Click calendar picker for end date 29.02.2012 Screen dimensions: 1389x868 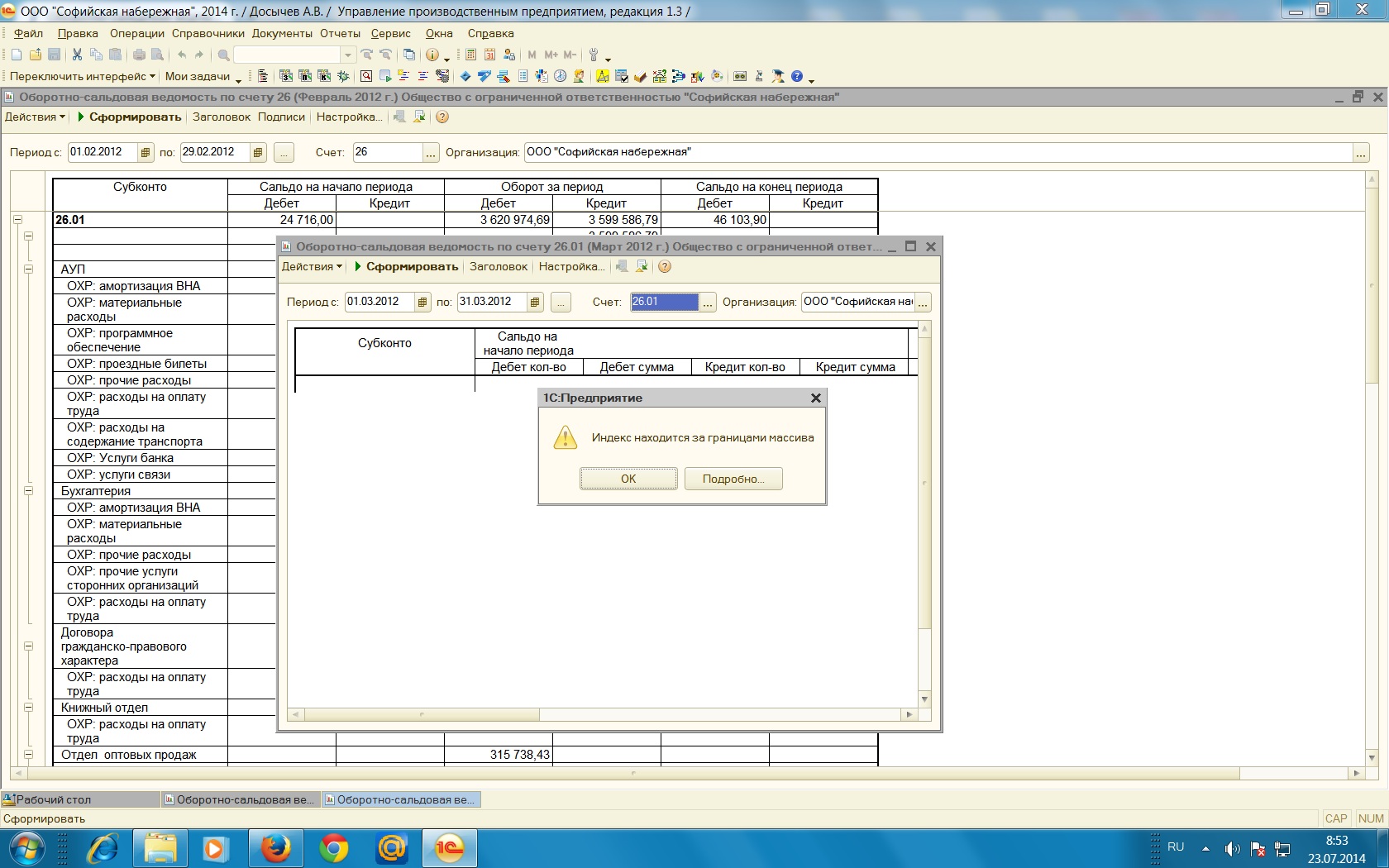point(258,152)
